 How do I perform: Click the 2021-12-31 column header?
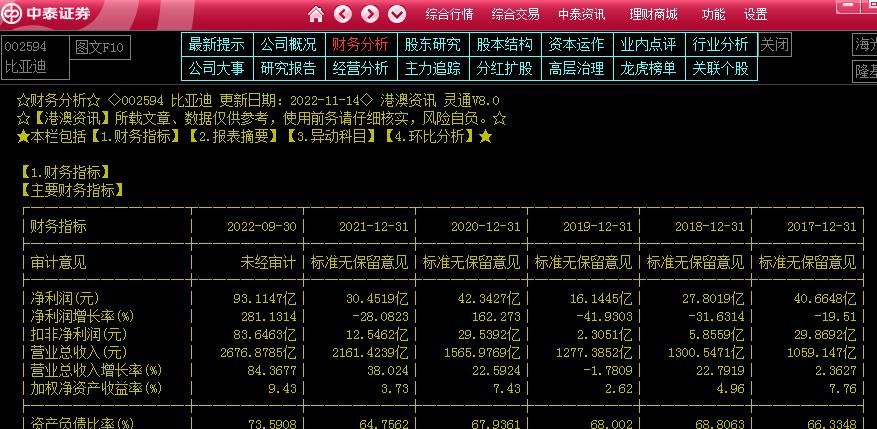click(374, 227)
